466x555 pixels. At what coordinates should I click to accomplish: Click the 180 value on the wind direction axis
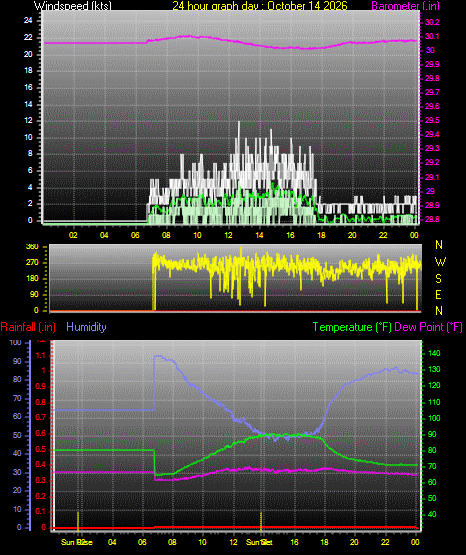pos(32,279)
